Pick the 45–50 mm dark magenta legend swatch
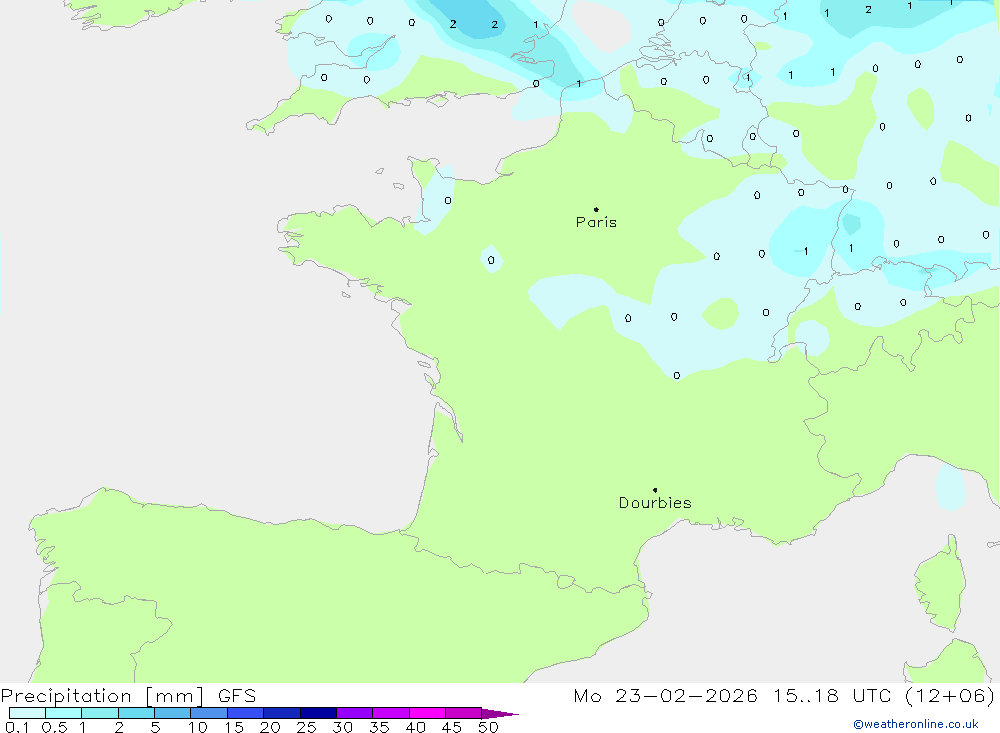1000x733 pixels. pos(464,713)
